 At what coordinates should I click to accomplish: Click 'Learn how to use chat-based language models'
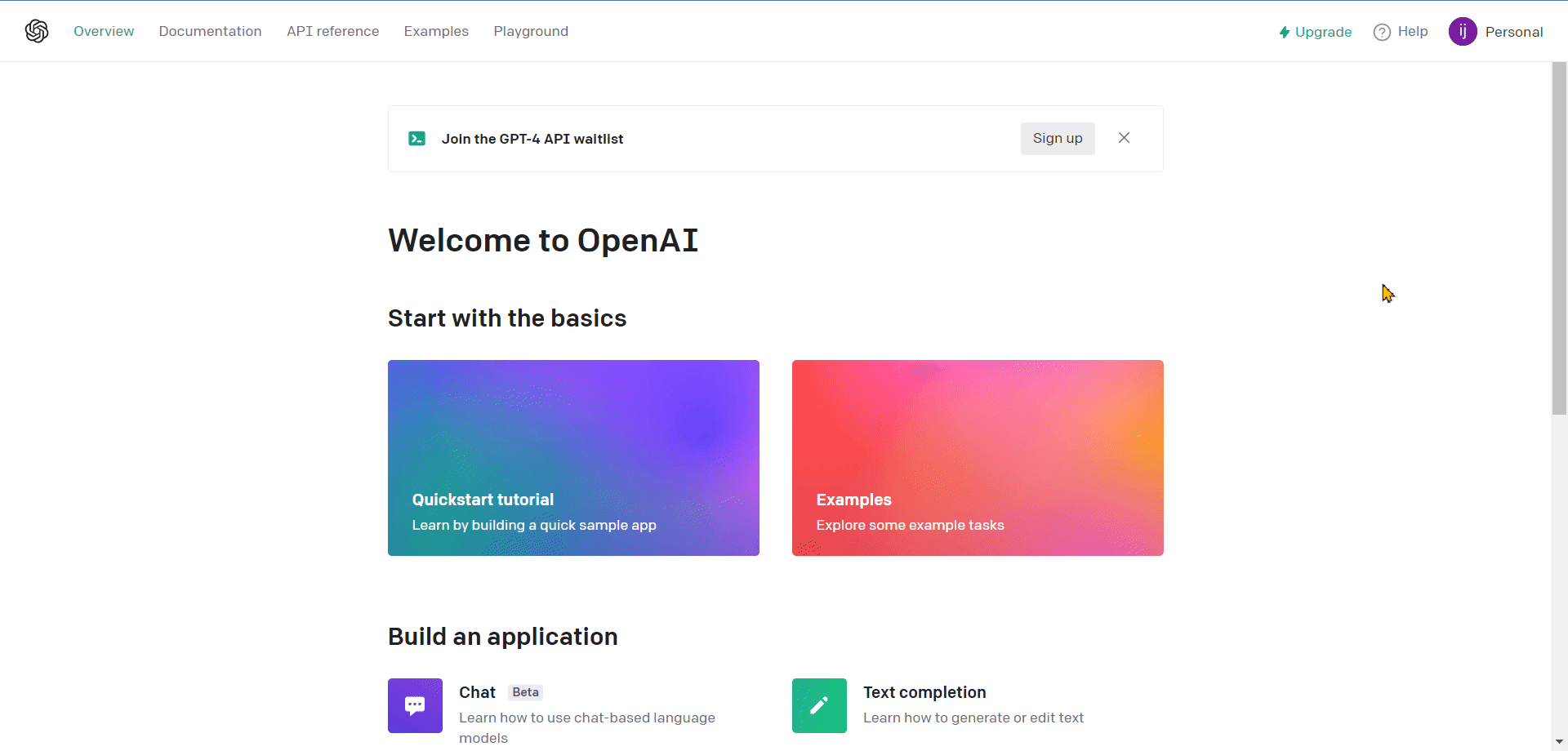click(587, 727)
